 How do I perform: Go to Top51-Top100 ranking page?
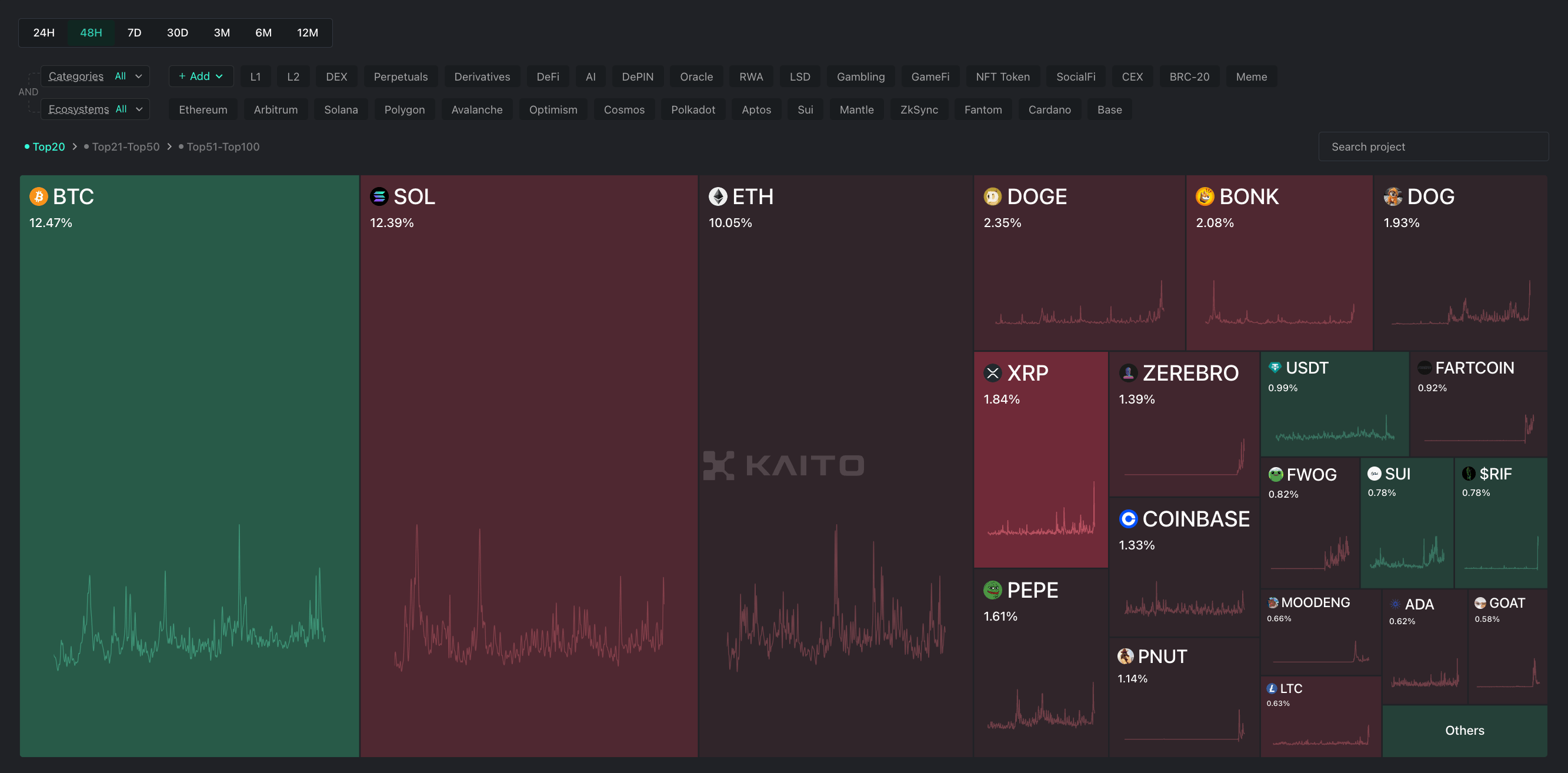click(219, 146)
